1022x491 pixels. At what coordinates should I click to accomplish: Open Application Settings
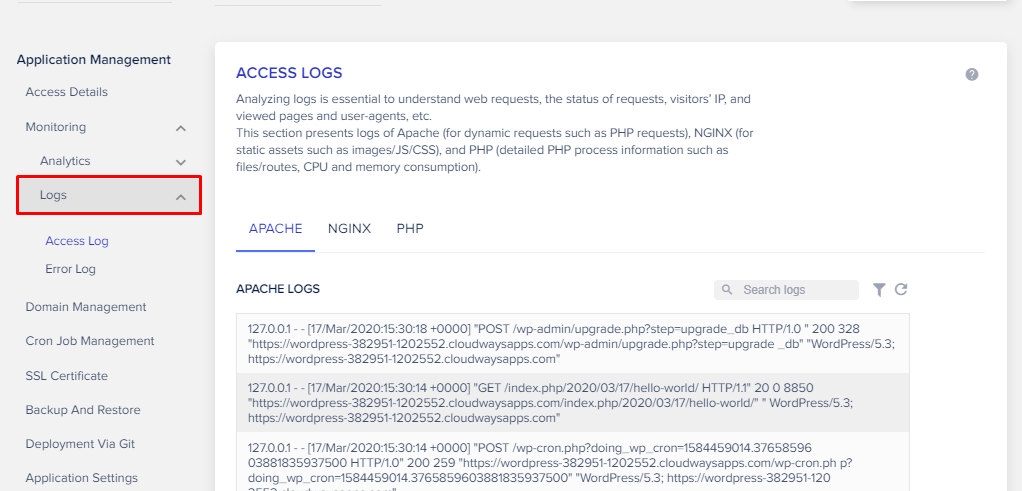tap(82, 478)
